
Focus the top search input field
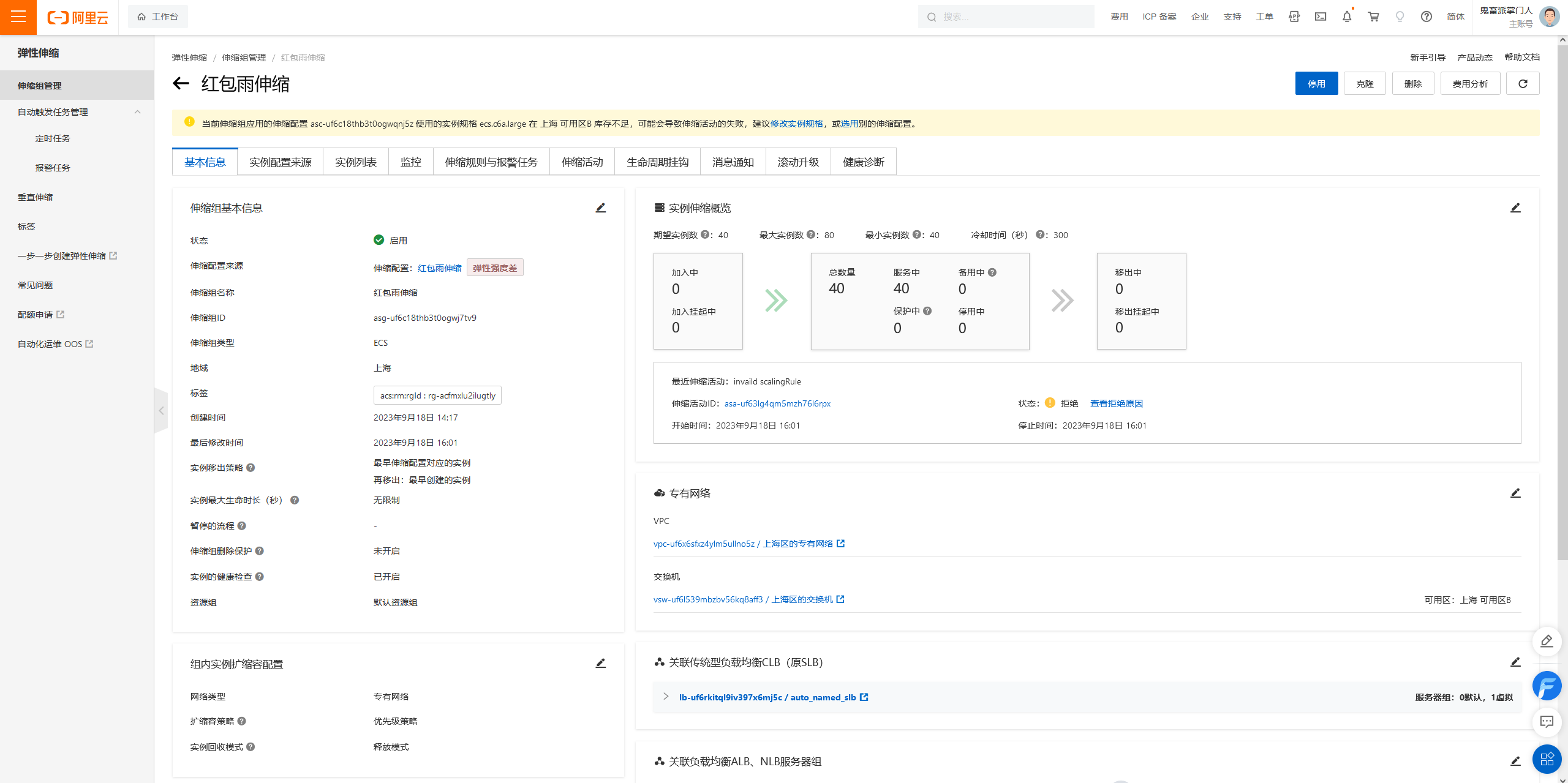pyautogui.click(x=1006, y=17)
